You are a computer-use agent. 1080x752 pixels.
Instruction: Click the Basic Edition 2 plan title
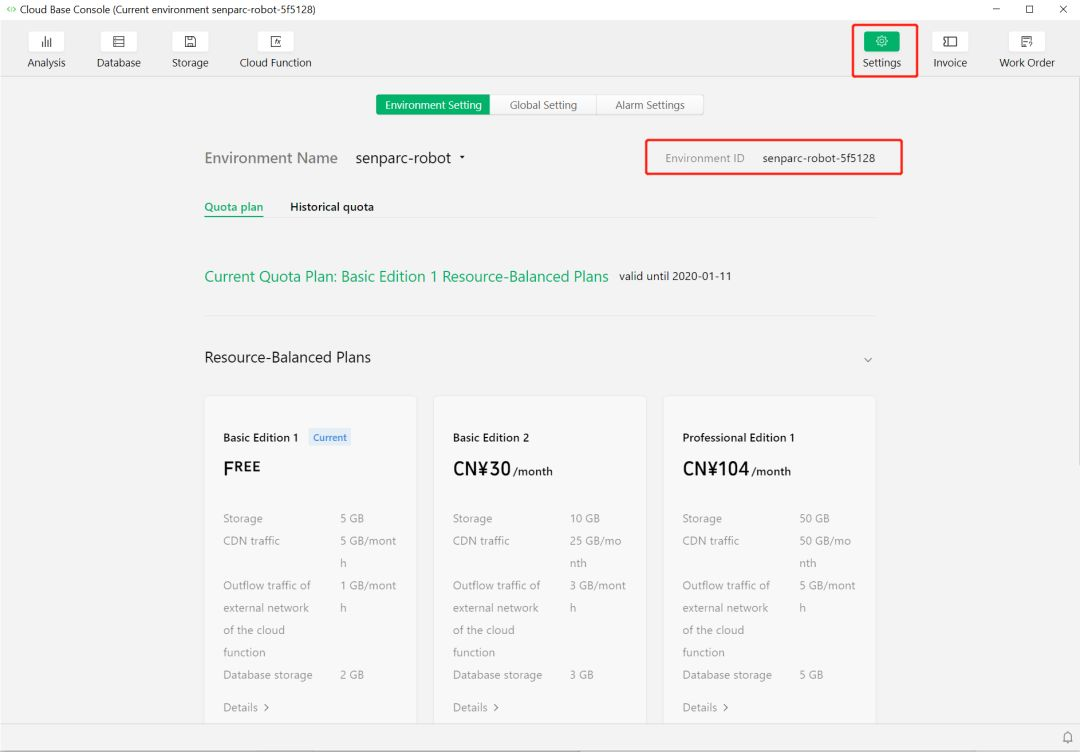(490, 437)
